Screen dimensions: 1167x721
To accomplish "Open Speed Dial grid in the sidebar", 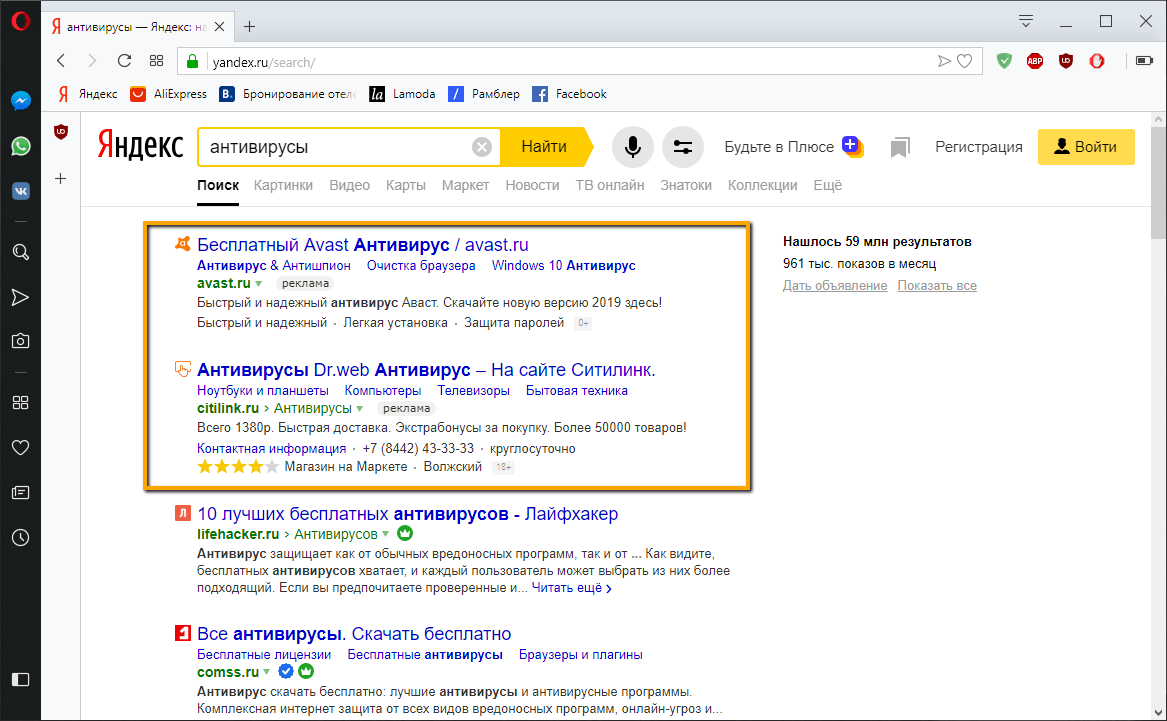I will [21, 403].
